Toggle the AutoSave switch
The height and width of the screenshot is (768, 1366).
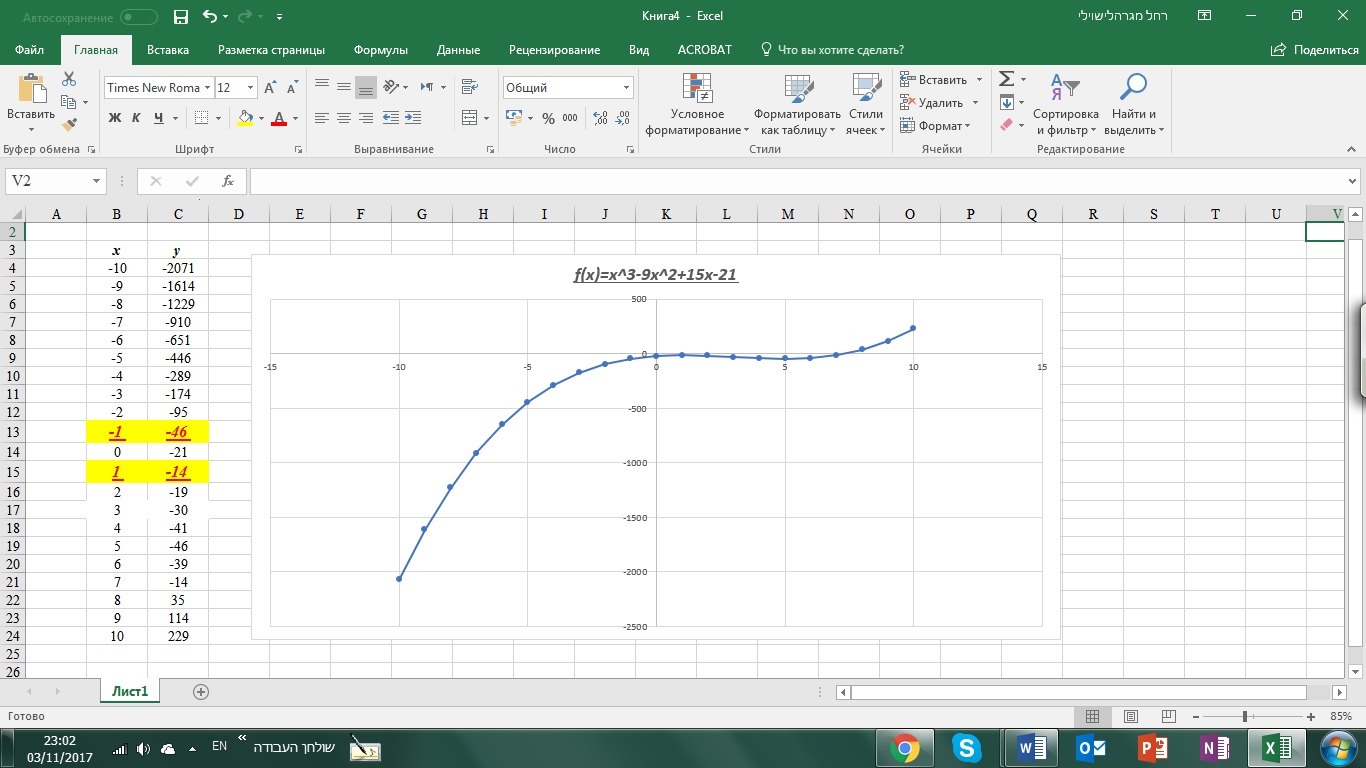tap(138, 17)
